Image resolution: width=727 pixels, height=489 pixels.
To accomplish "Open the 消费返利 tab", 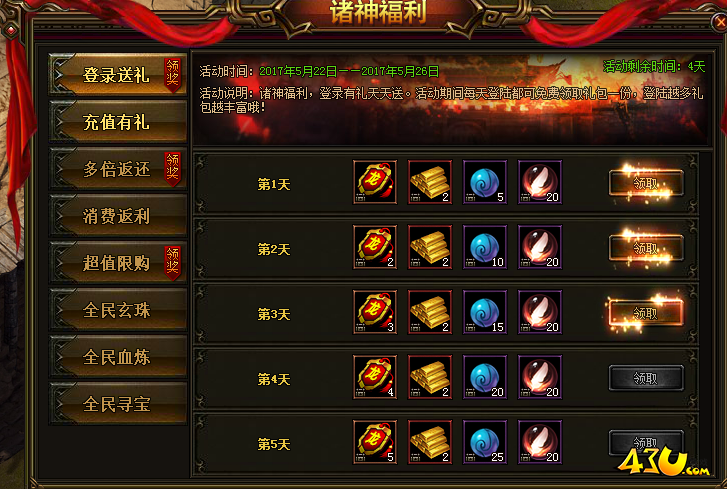I will coord(118,216).
